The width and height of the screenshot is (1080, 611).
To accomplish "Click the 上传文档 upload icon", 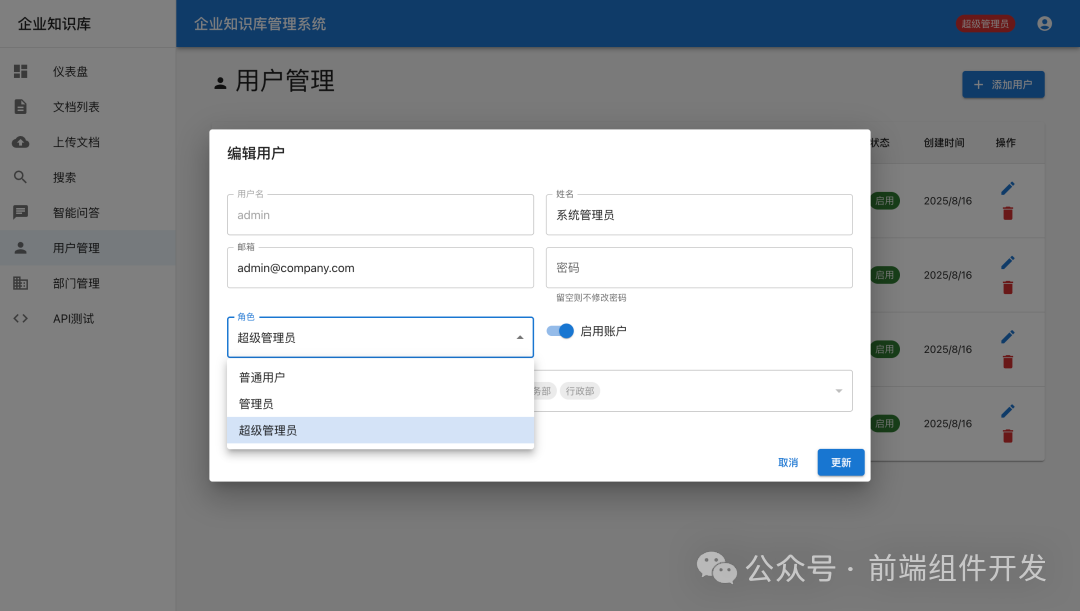I will pos(20,141).
